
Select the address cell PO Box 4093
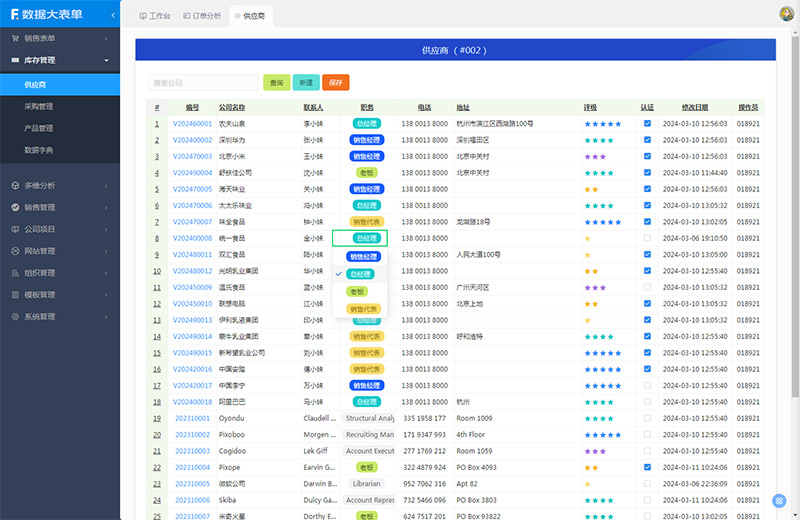(476, 467)
